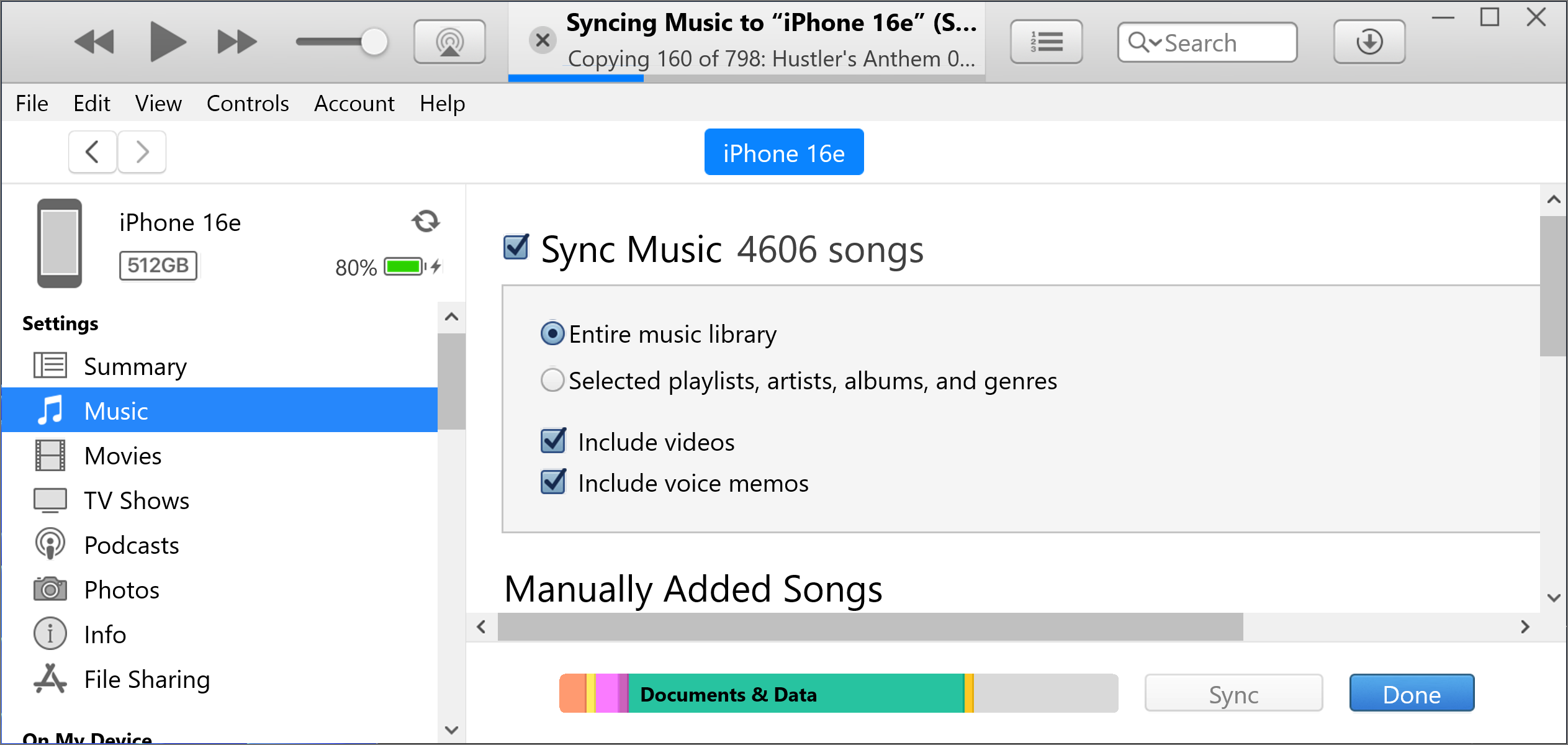Click the rewind (previous track) button

tap(94, 42)
